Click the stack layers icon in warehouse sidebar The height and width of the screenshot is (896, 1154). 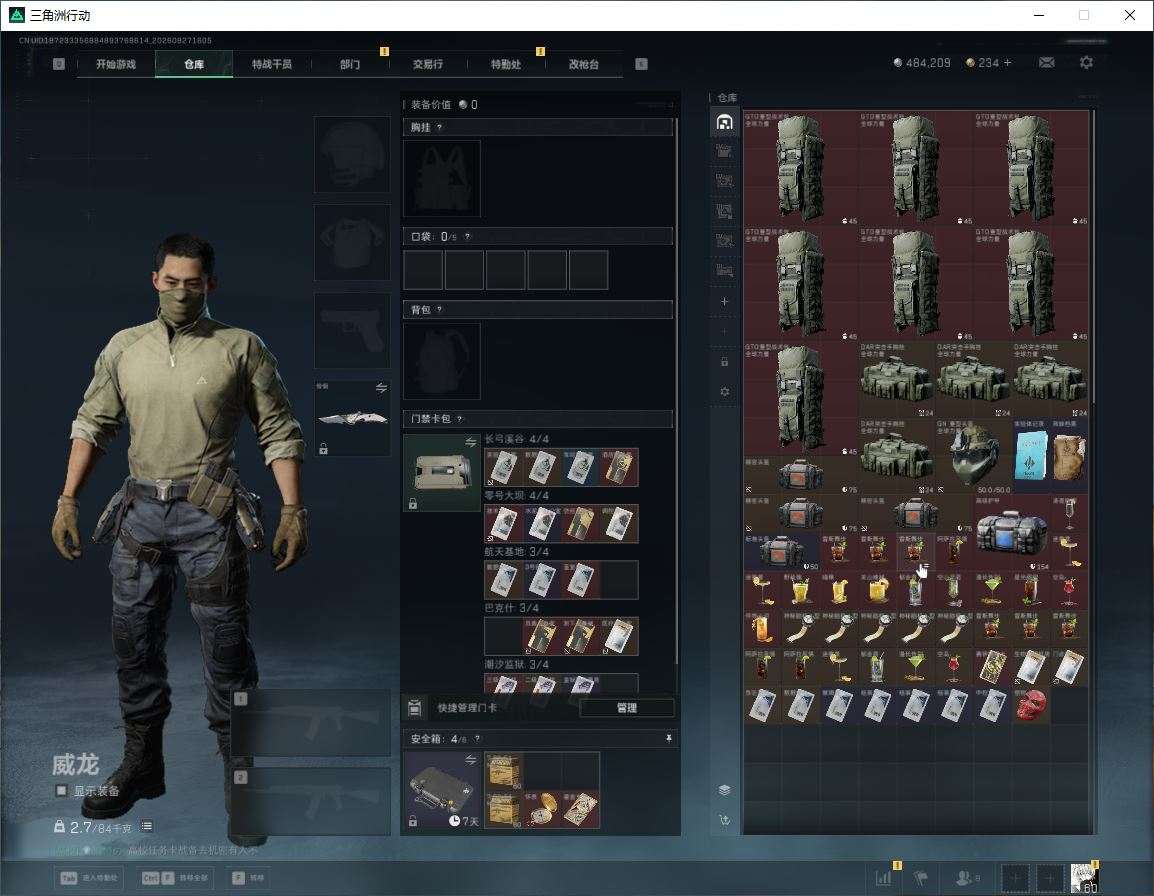click(724, 790)
